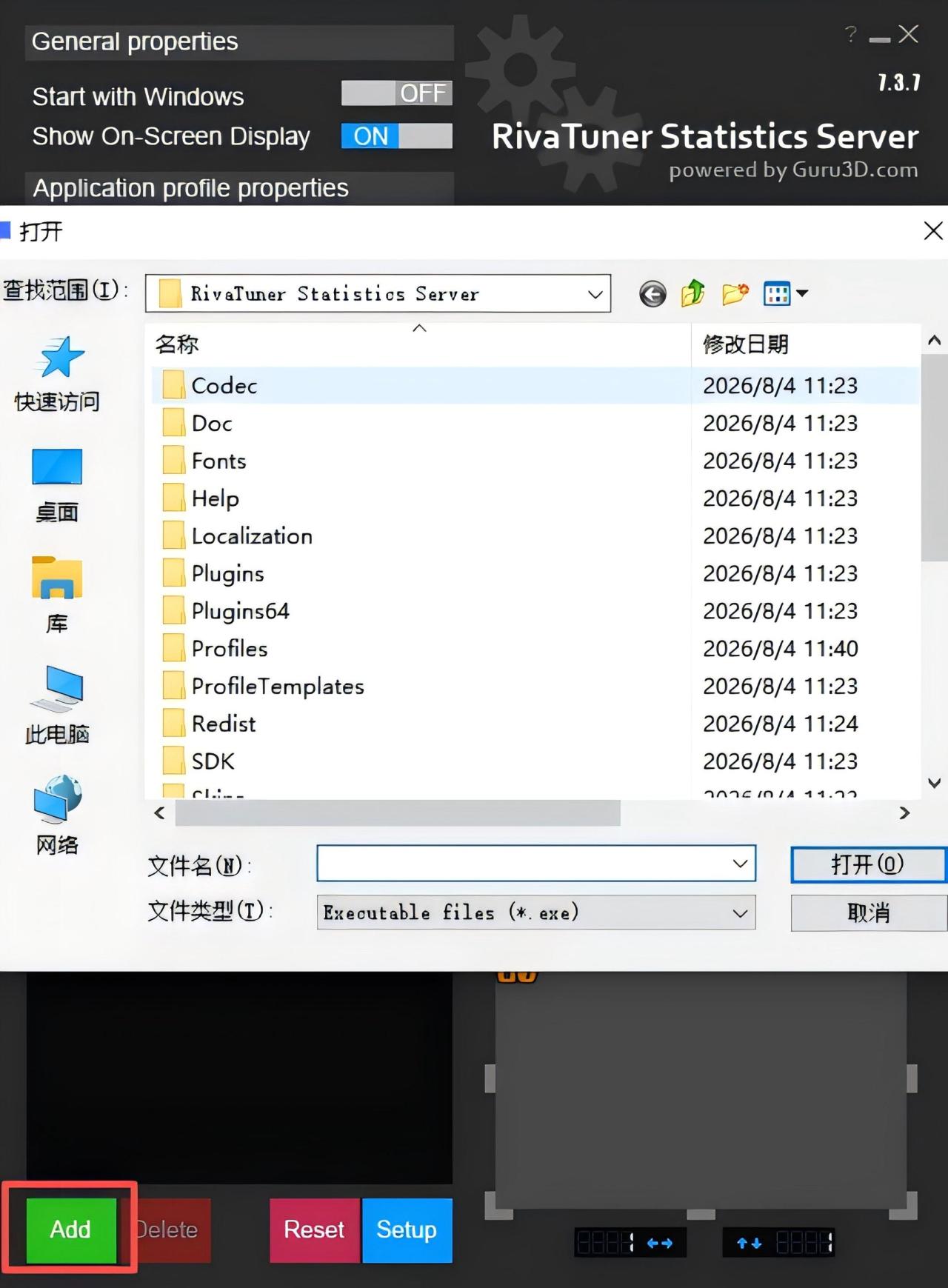Select the Plugins64 folder icon
This screenshot has width=948, height=1288.
tap(173, 611)
